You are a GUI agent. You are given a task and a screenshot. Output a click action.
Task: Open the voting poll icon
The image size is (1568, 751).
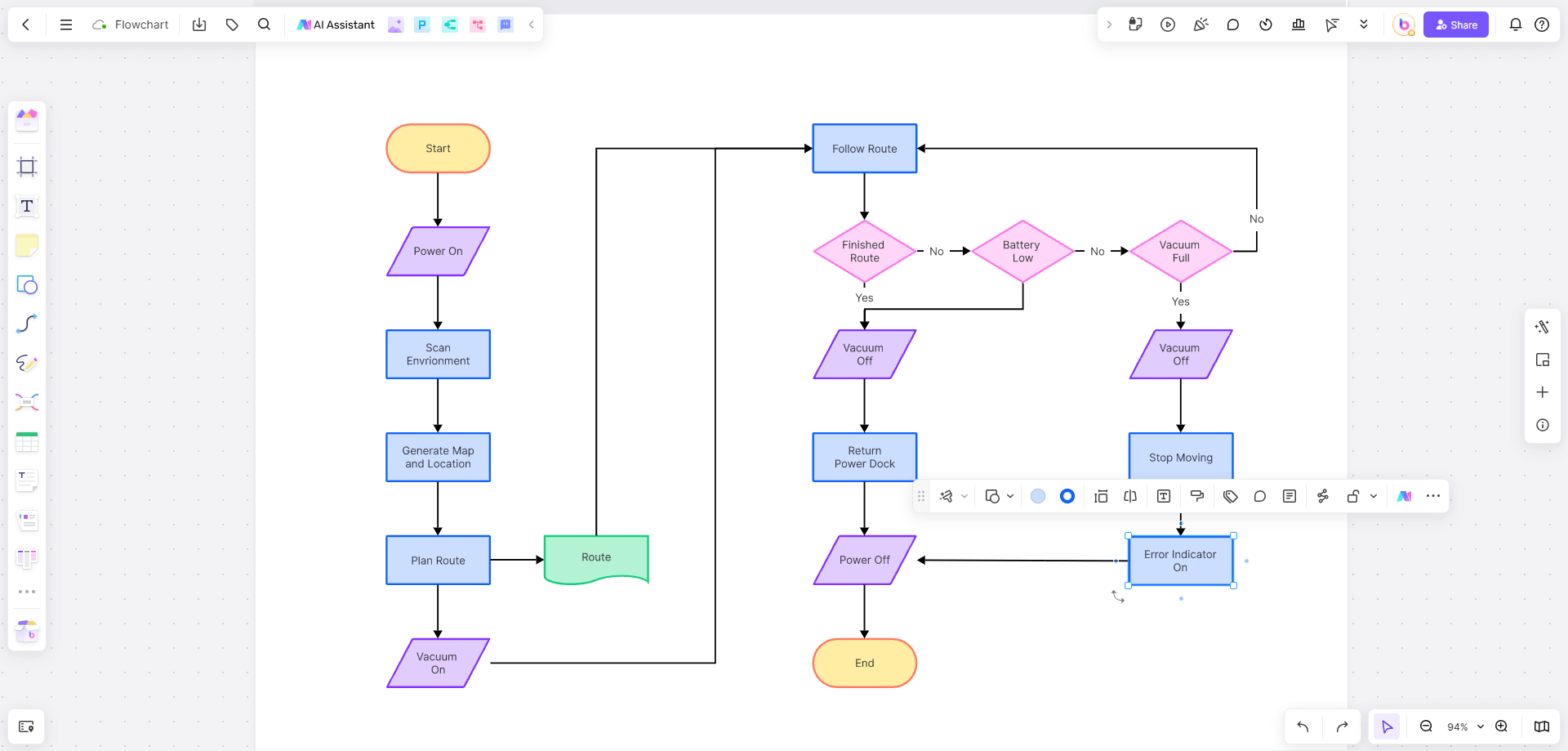click(x=1298, y=25)
